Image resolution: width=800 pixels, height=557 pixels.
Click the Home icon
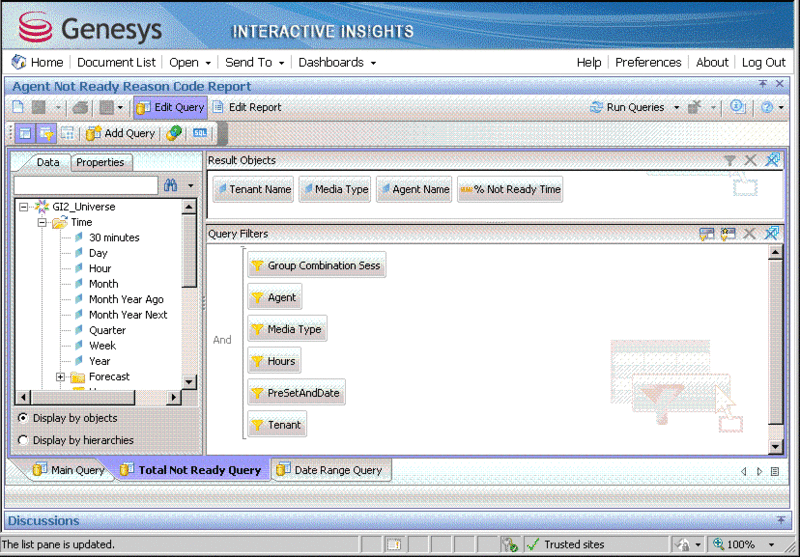tap(19, 62)
